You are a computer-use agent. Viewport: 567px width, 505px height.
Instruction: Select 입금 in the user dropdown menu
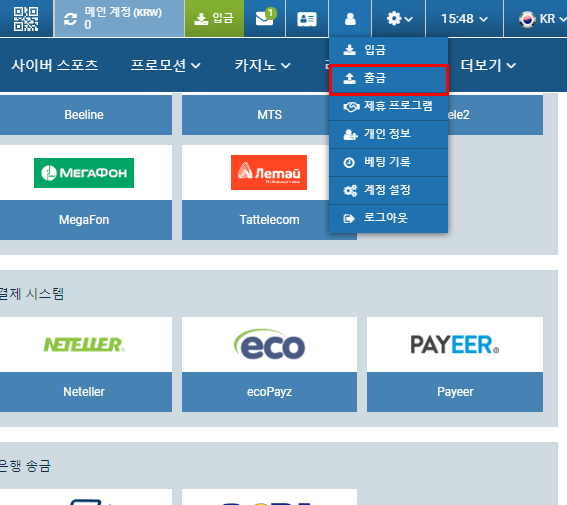pos(388,50)
